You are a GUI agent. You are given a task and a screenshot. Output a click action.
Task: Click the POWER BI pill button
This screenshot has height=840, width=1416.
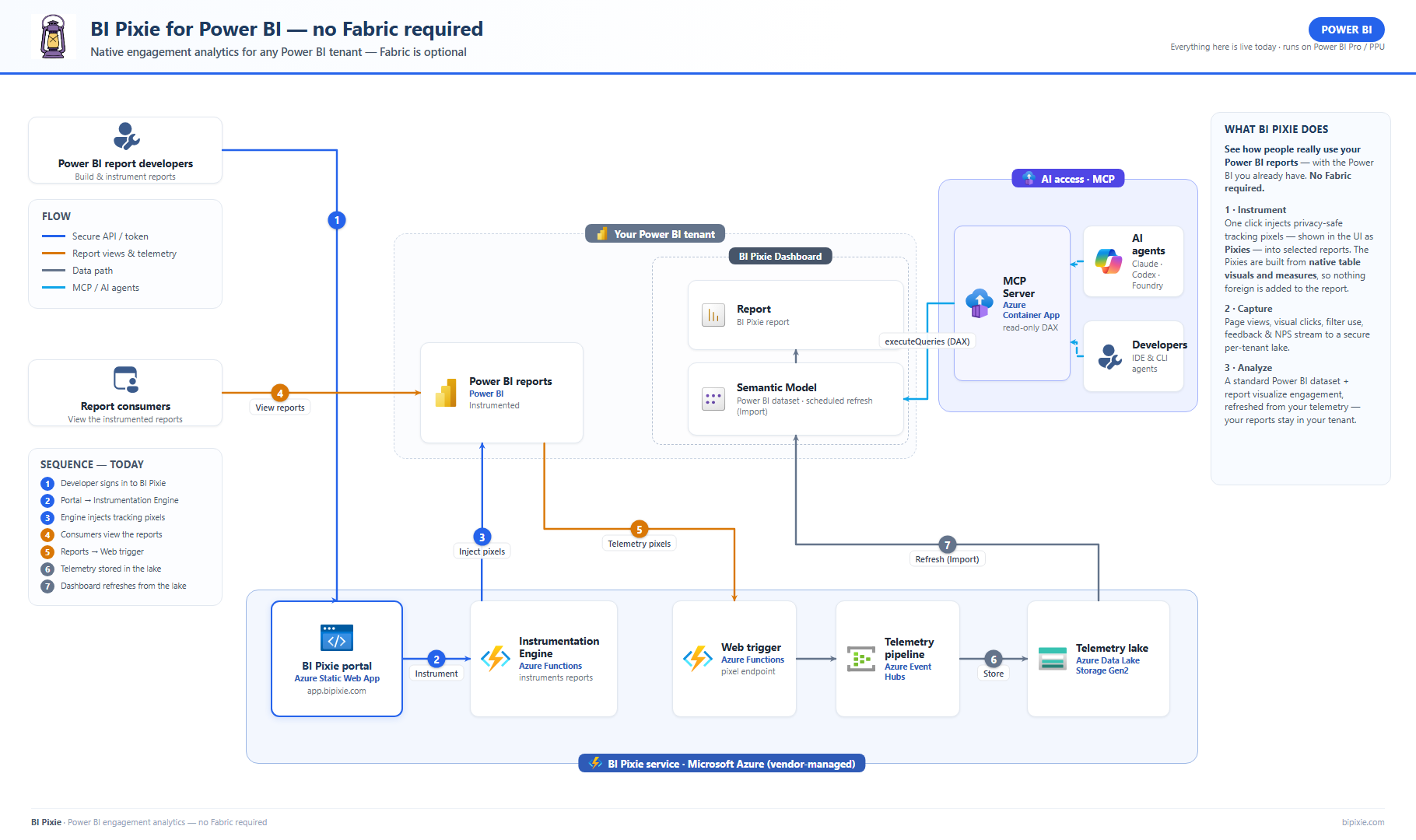pyautogui.click(x=1347, y=30)
